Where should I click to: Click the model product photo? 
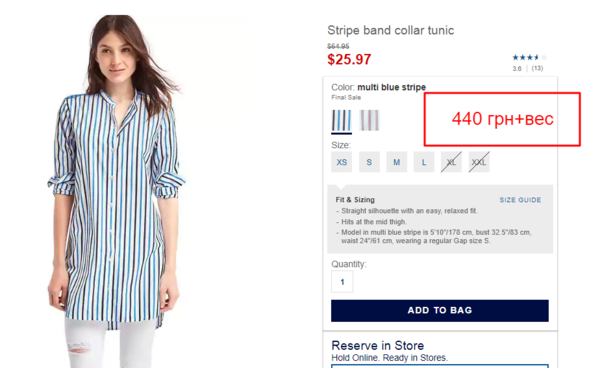[x=116, y=191]
